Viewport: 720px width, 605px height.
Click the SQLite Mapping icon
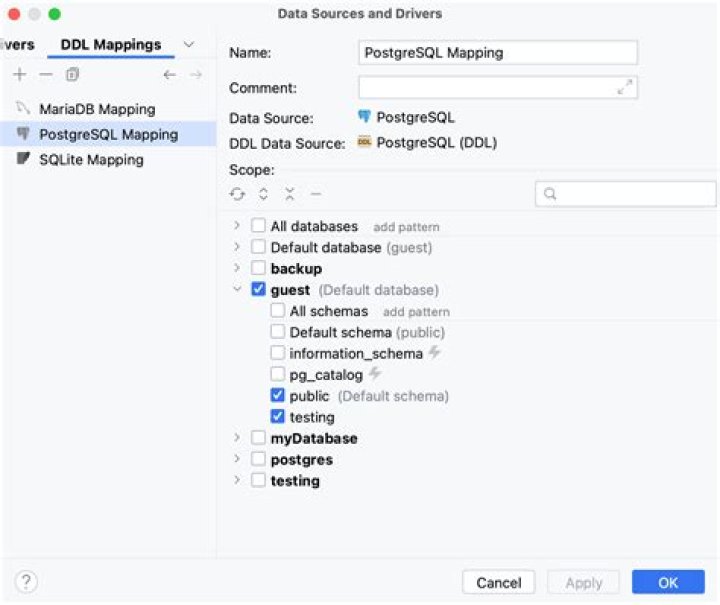coord(23,158)
